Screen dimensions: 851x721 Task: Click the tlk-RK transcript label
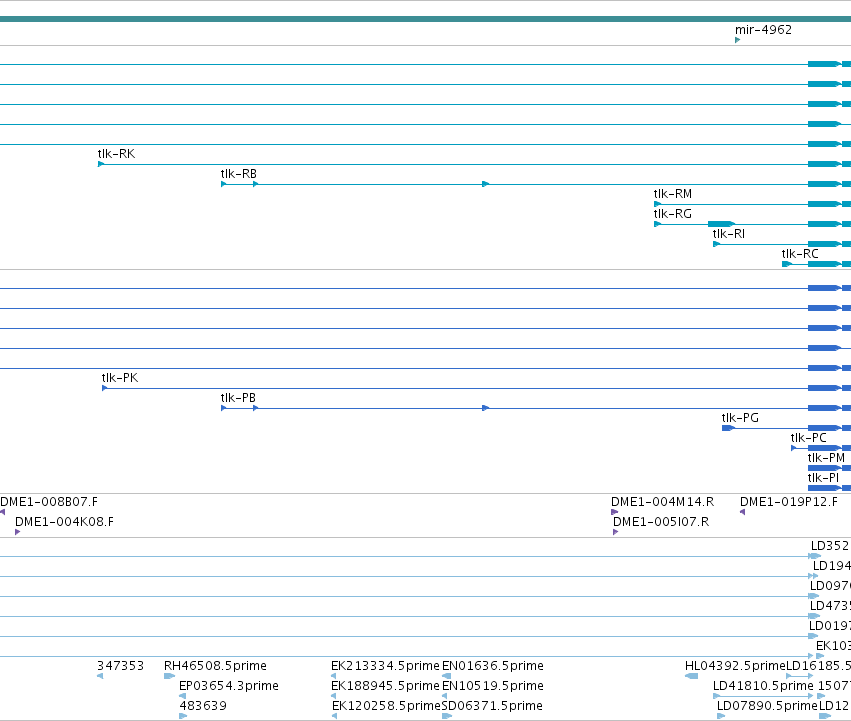(116, 154)
